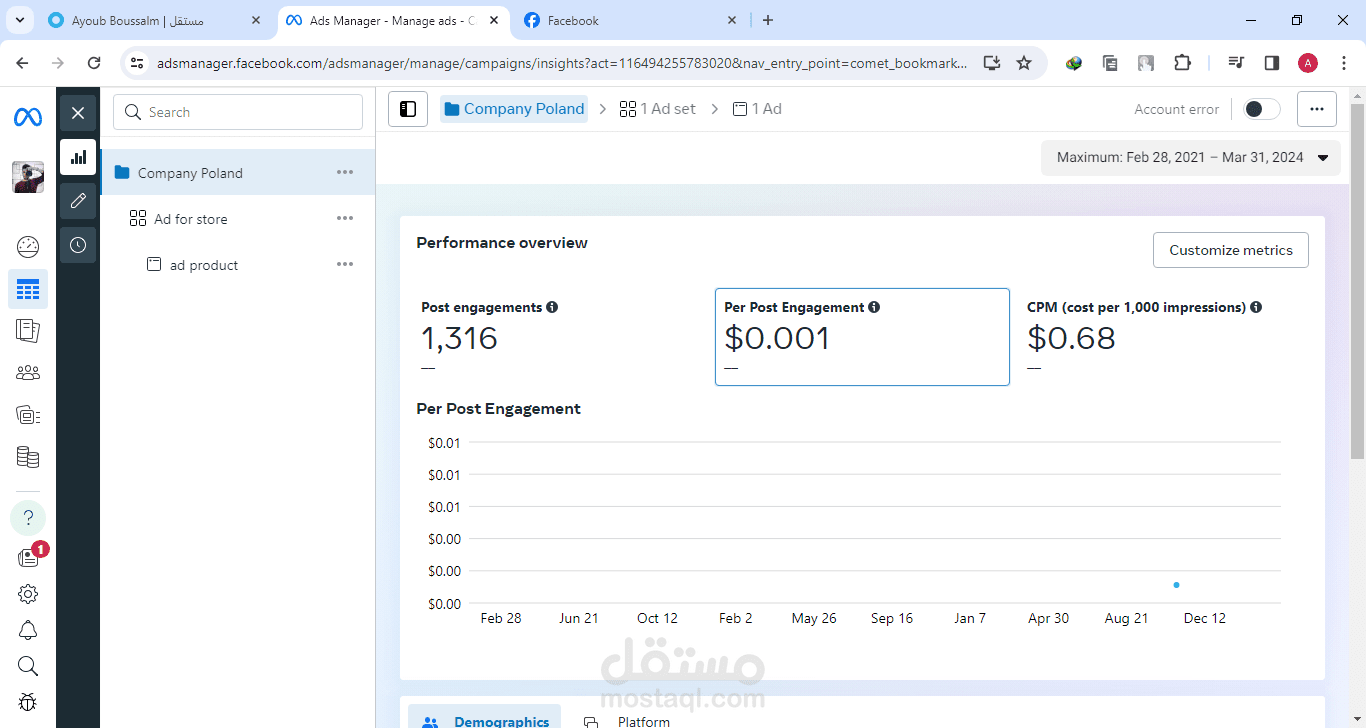The height and width of the screenshot is (728, 1366).
Task: Reload the page
Action: 94,63
